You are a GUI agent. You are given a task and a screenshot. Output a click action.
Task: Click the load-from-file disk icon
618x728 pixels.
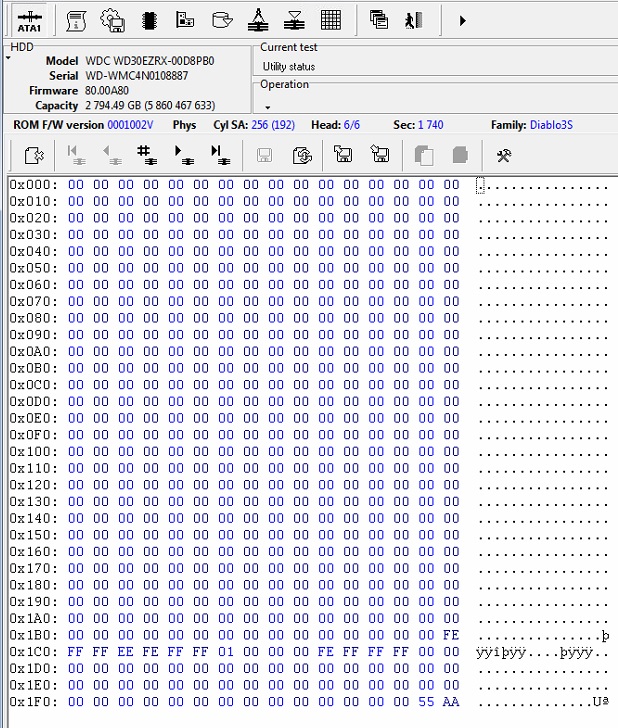pyautogui.click(x=343, y=154)
